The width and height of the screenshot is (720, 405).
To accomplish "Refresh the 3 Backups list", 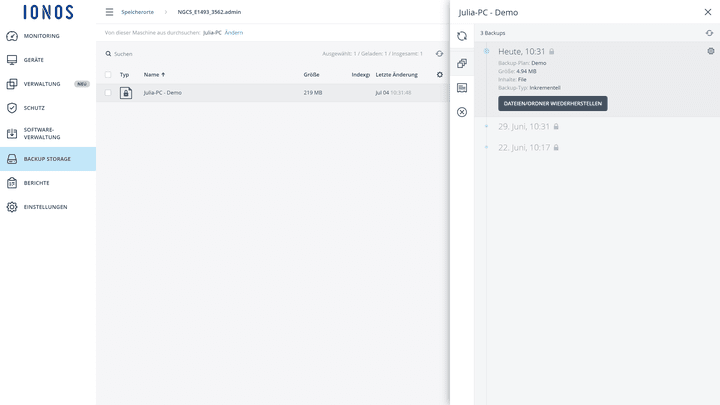I will pos(709,33).
